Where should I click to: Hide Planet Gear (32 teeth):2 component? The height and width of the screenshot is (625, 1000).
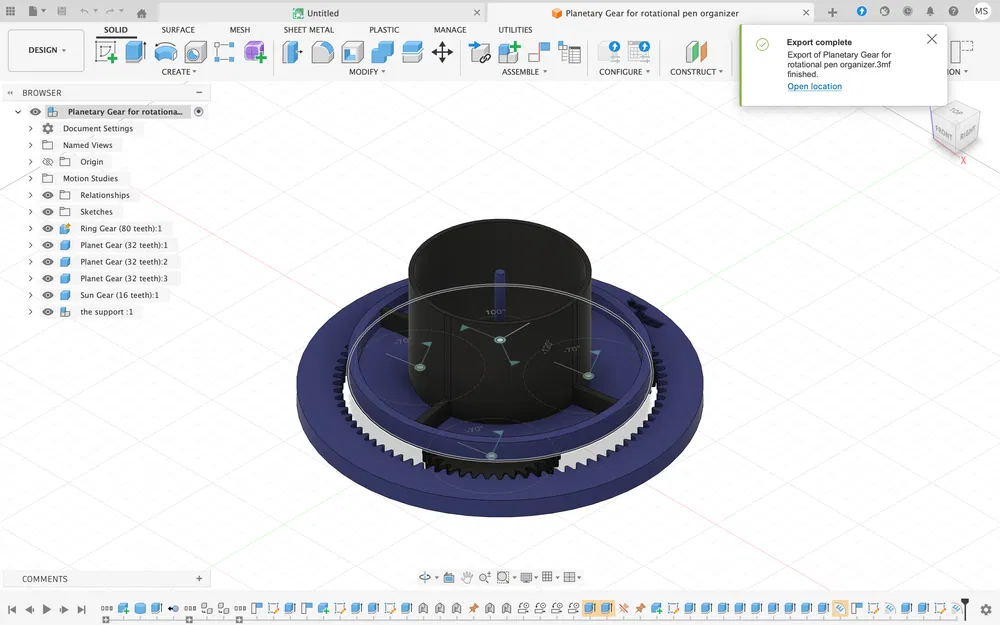[48, 261]
